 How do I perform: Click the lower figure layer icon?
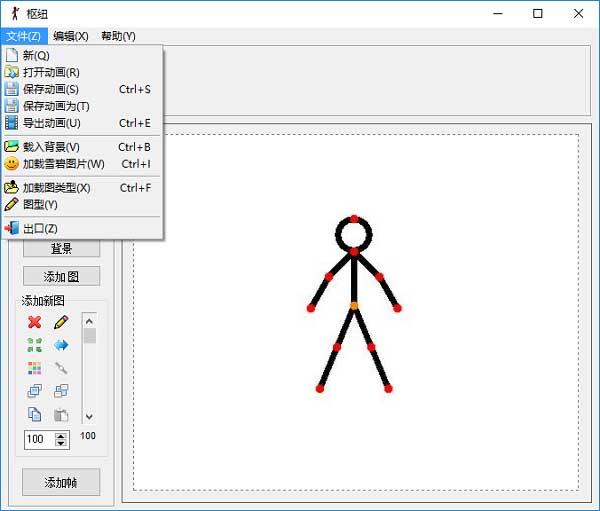click(x=61, y=391)
